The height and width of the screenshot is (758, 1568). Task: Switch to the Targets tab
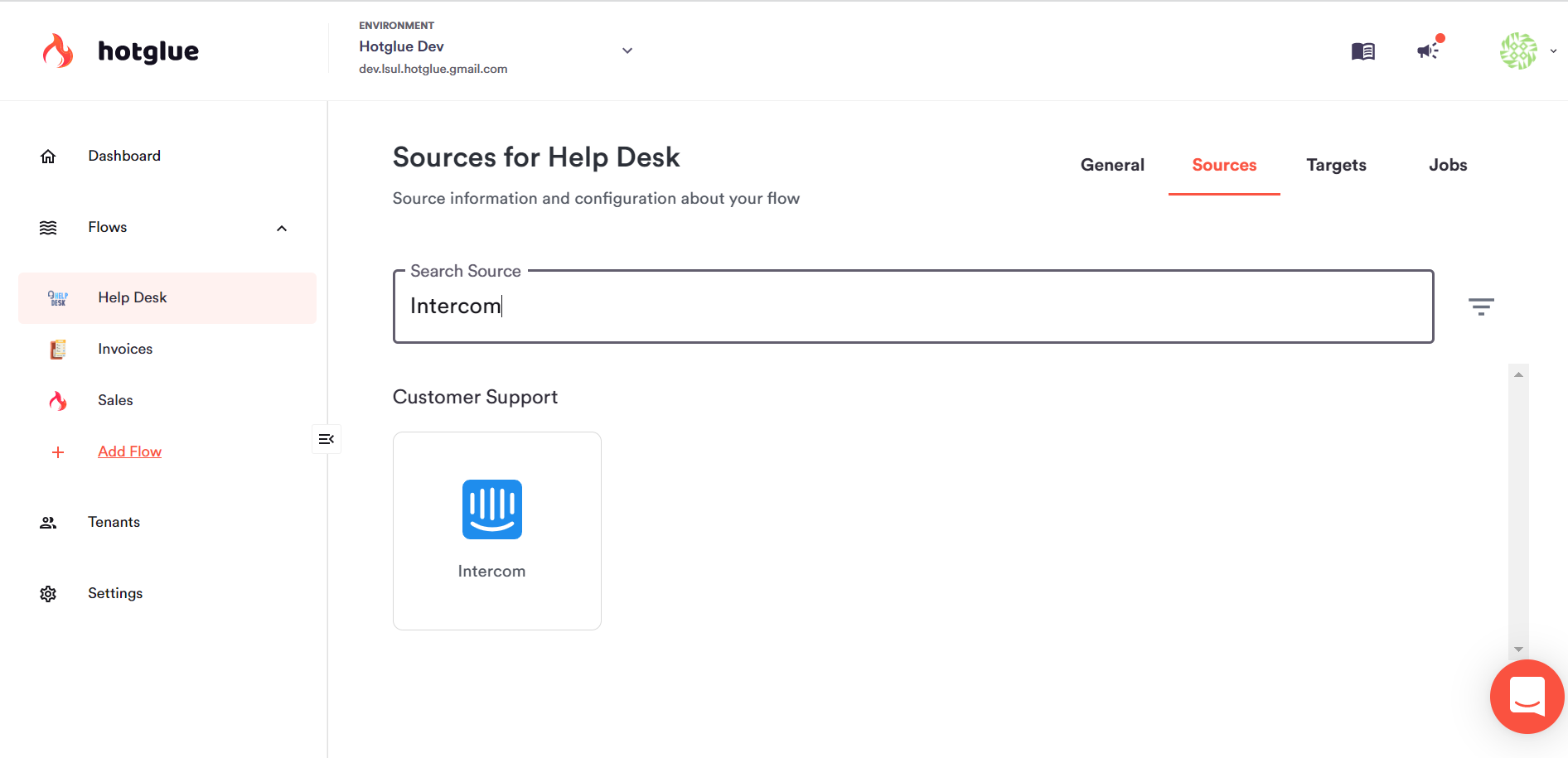pos(1336,165)
